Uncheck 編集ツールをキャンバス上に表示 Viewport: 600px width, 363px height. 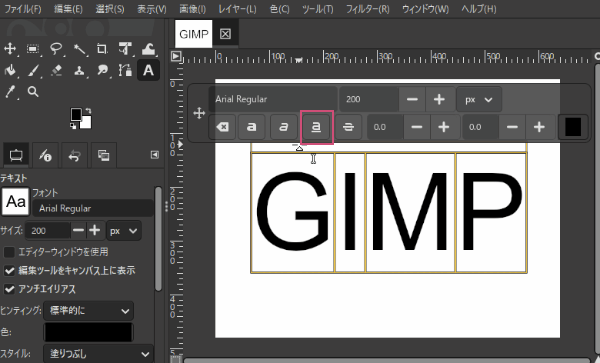9,270
